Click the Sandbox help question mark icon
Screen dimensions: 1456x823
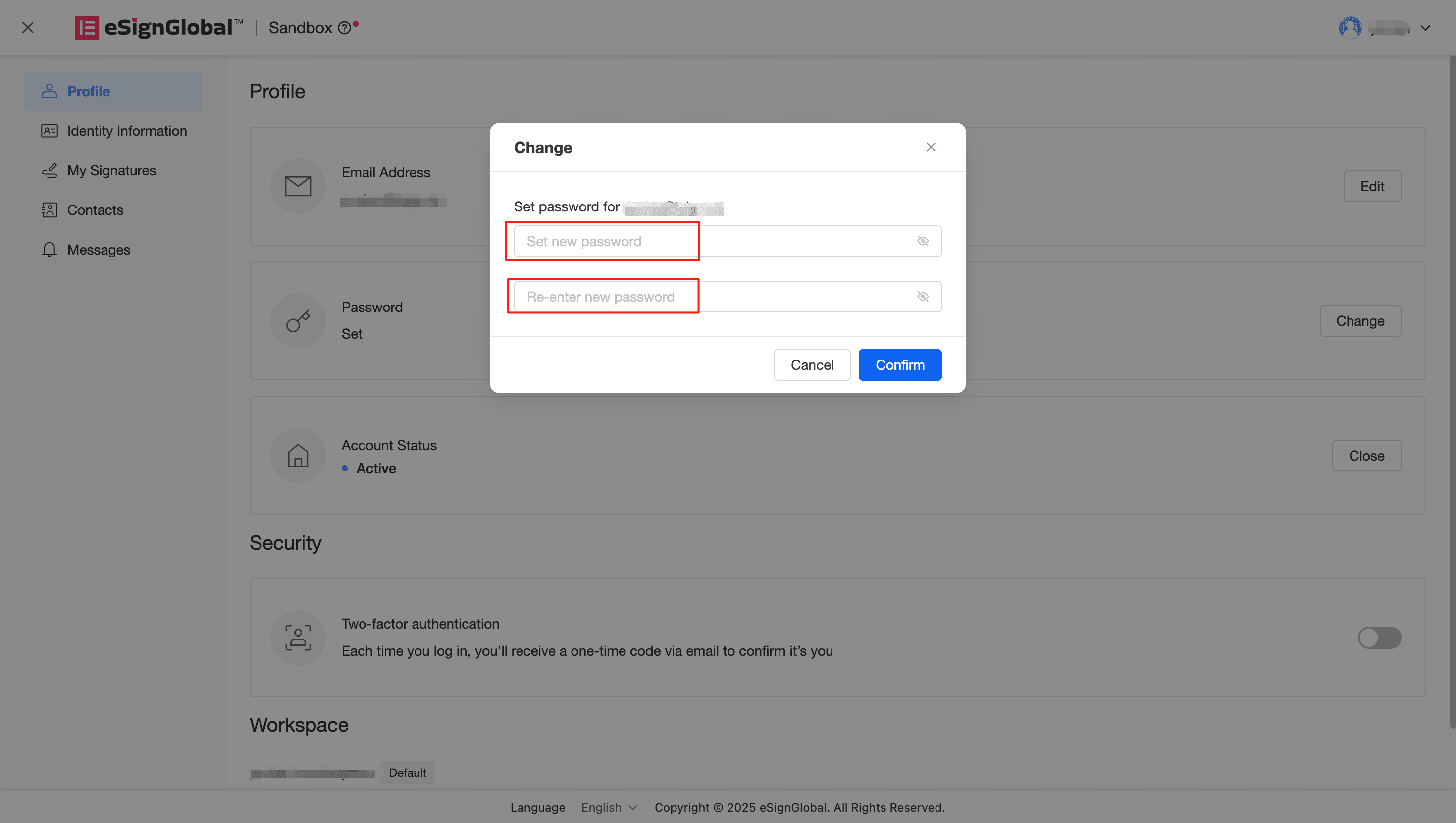[344, 28]
